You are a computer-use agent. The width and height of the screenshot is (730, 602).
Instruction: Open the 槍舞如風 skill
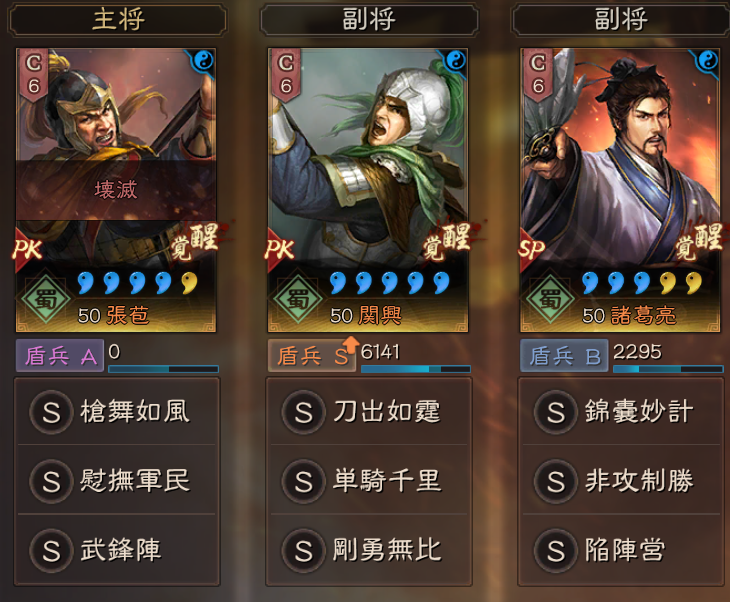click(x=117, y=412)
